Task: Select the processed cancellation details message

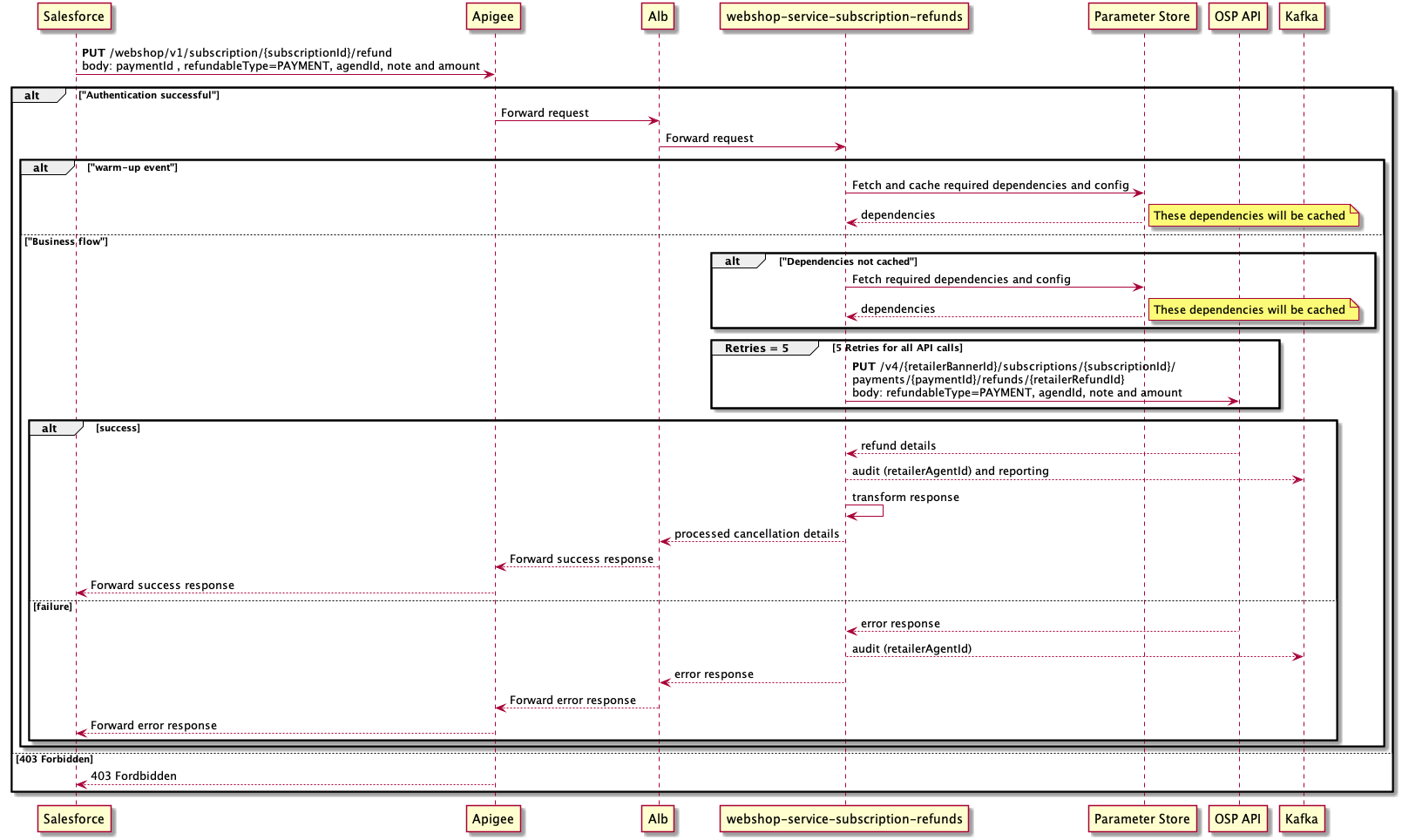Action: (756, 534)
